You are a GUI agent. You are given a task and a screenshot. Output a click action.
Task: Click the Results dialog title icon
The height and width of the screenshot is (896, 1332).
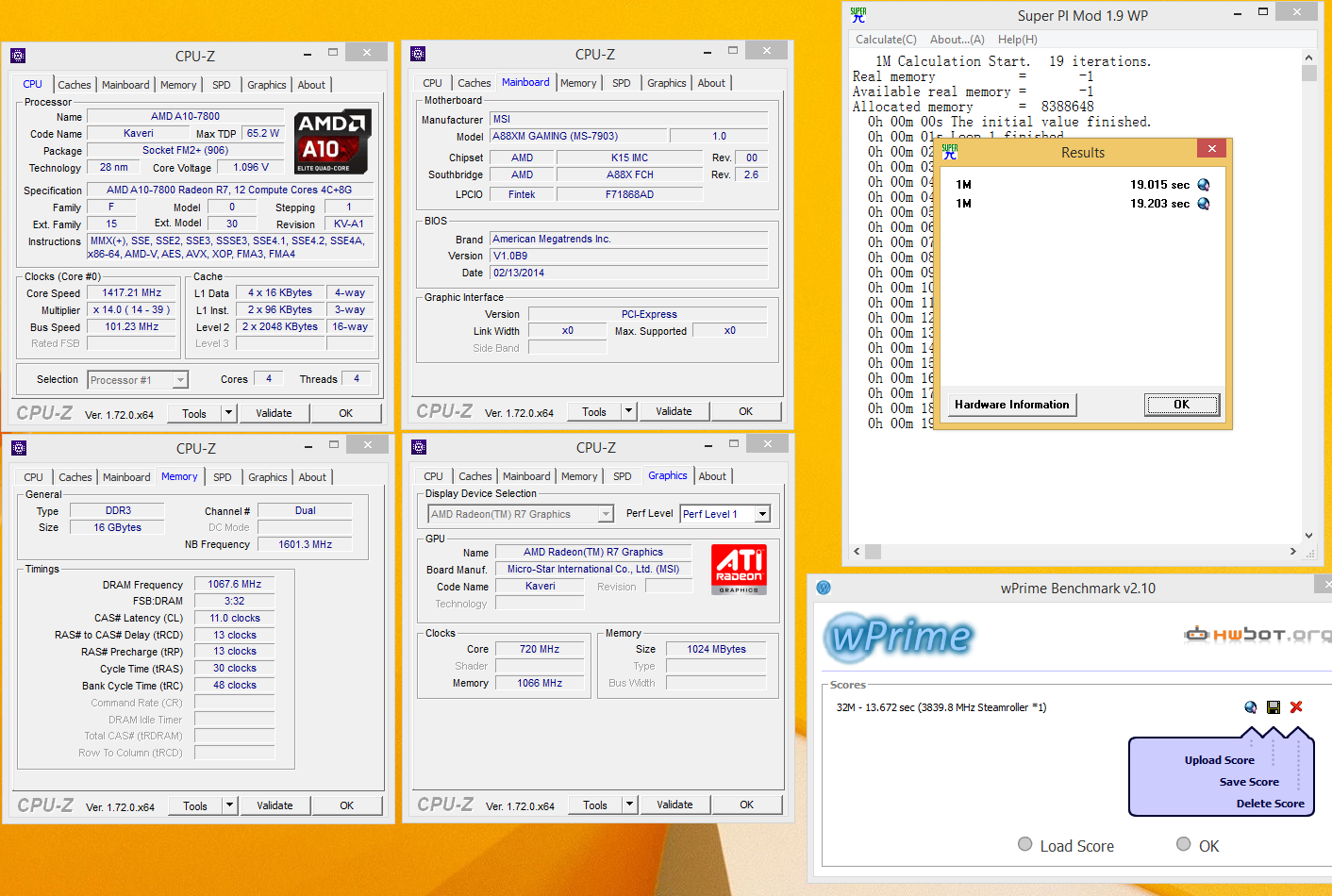(950, 152)
